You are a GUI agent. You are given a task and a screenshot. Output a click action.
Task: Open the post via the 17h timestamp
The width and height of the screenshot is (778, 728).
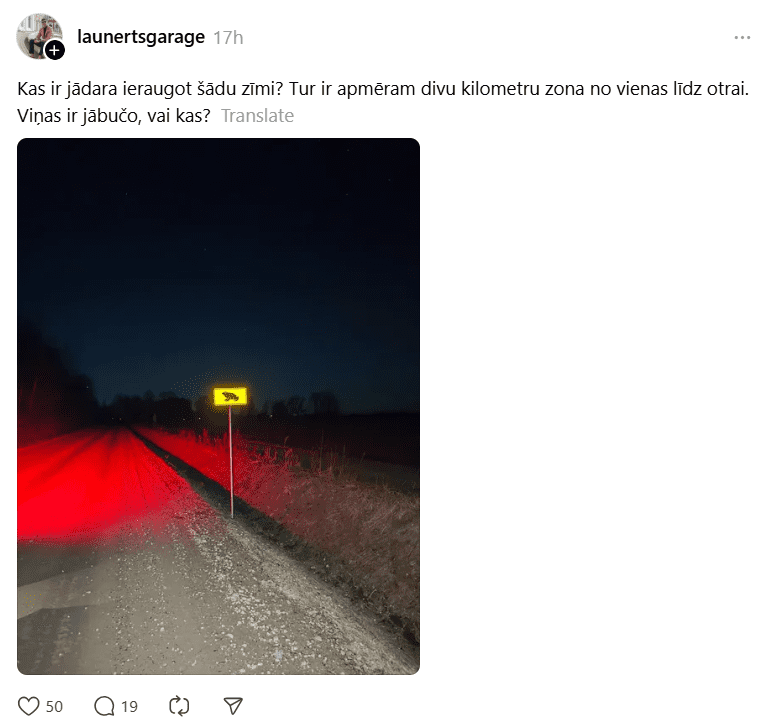(228, 38)
